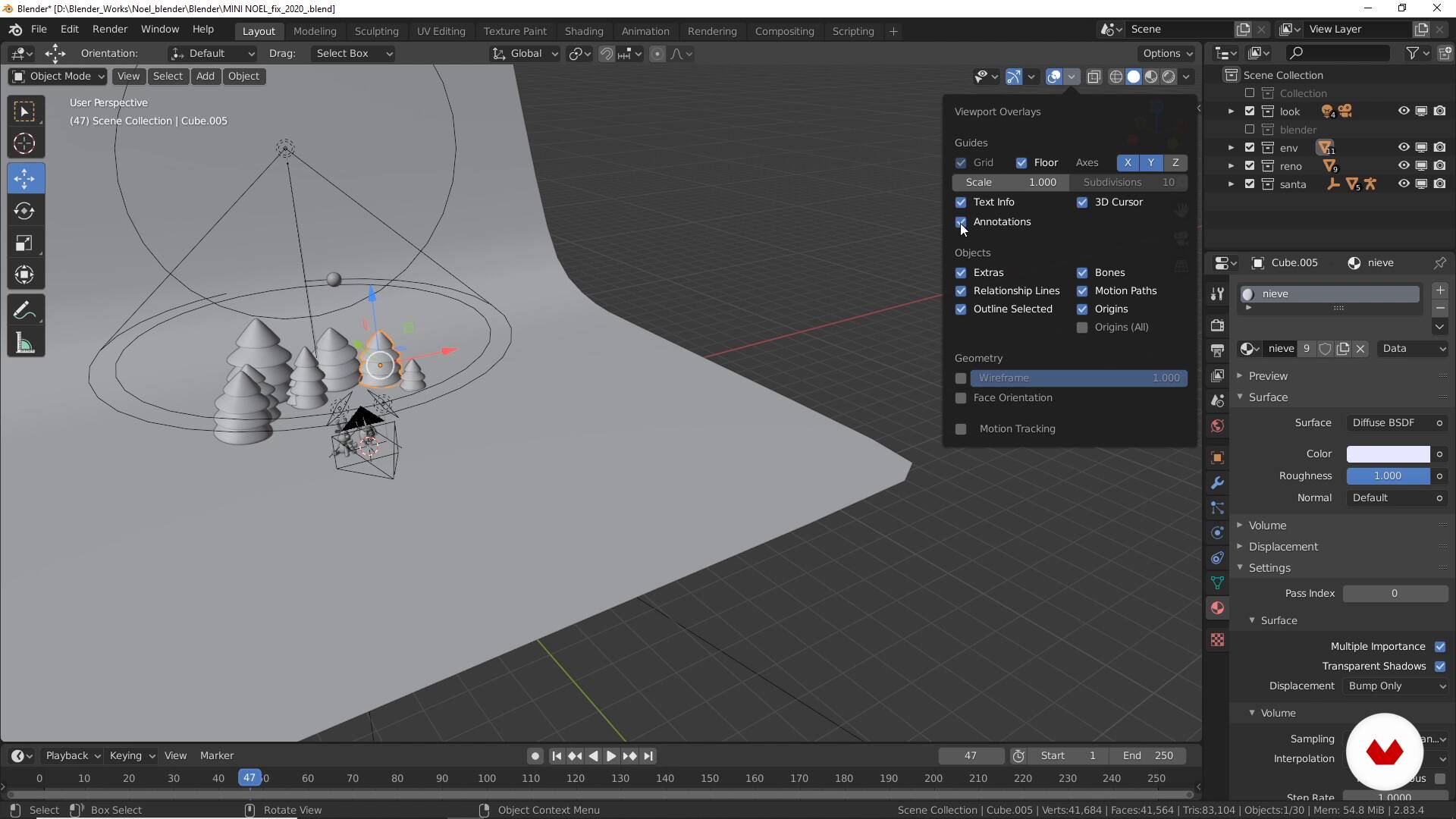This screenshot has width=1456, height=819.
Task: Open the Render menu
Action: 110,29
